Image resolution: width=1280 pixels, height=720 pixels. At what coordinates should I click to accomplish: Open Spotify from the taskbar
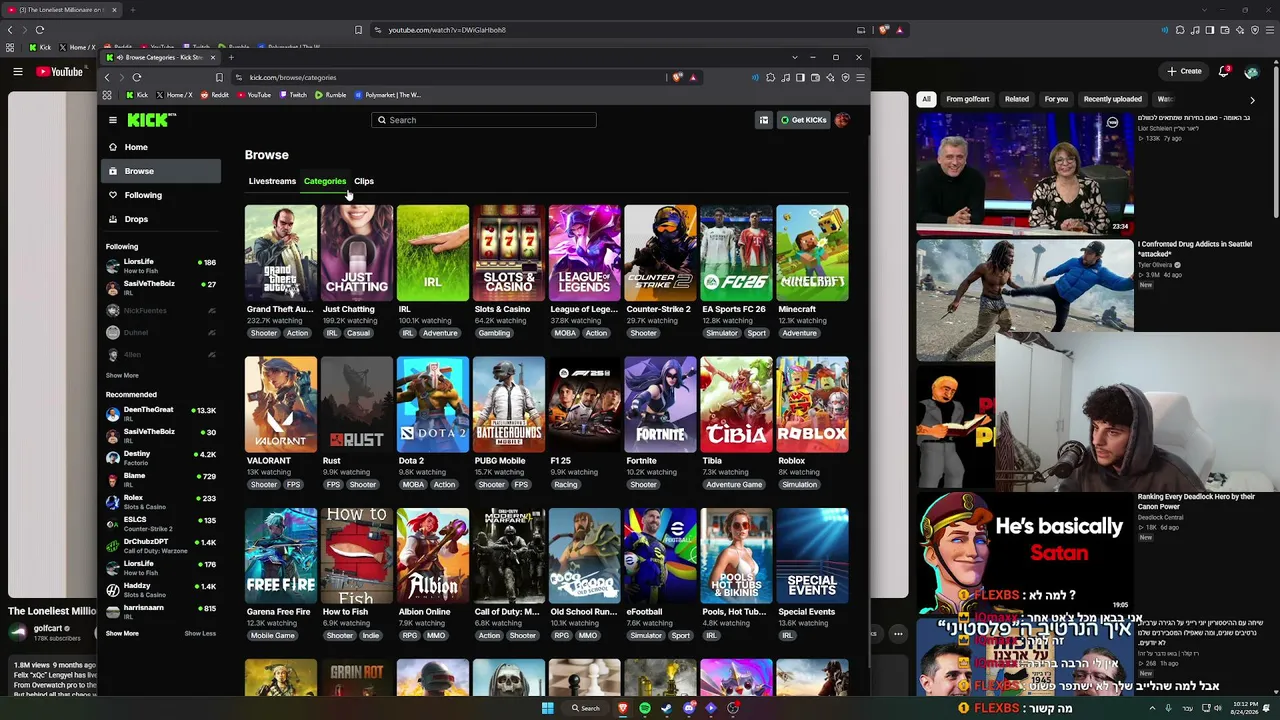tap(645, 708)
